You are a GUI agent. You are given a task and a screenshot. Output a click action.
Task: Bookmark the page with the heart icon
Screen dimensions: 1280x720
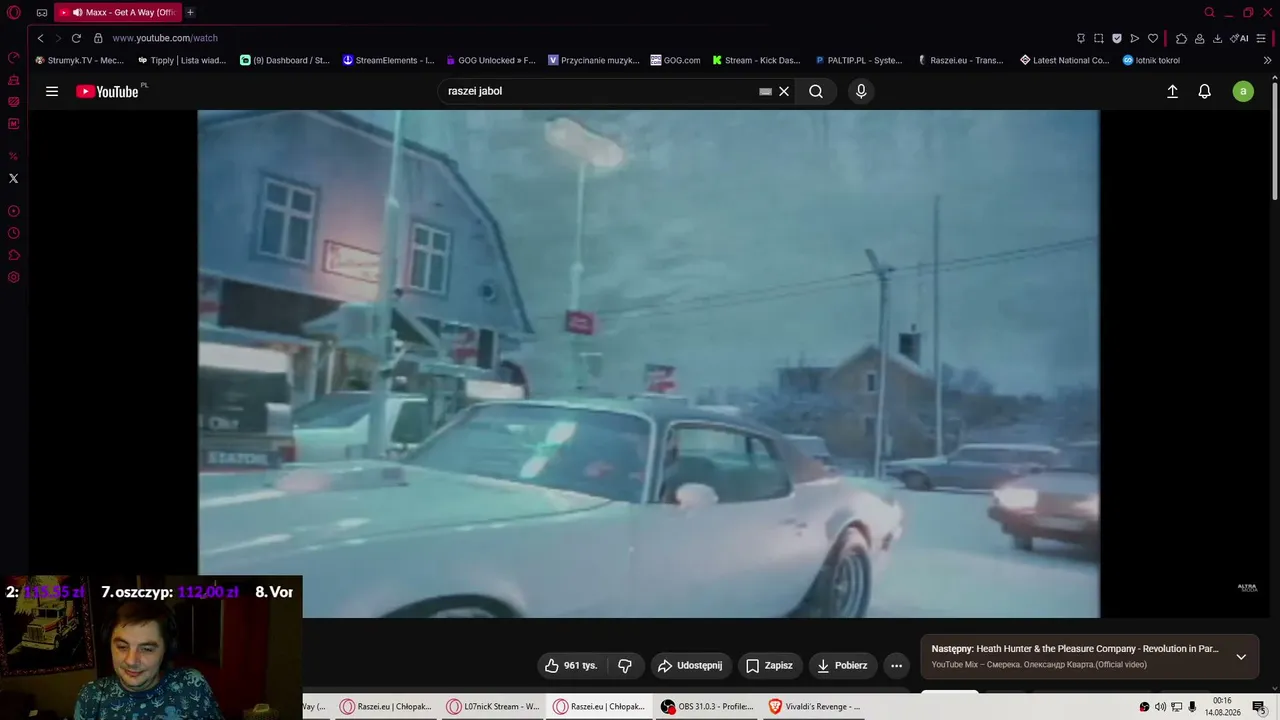[1153, 38]
